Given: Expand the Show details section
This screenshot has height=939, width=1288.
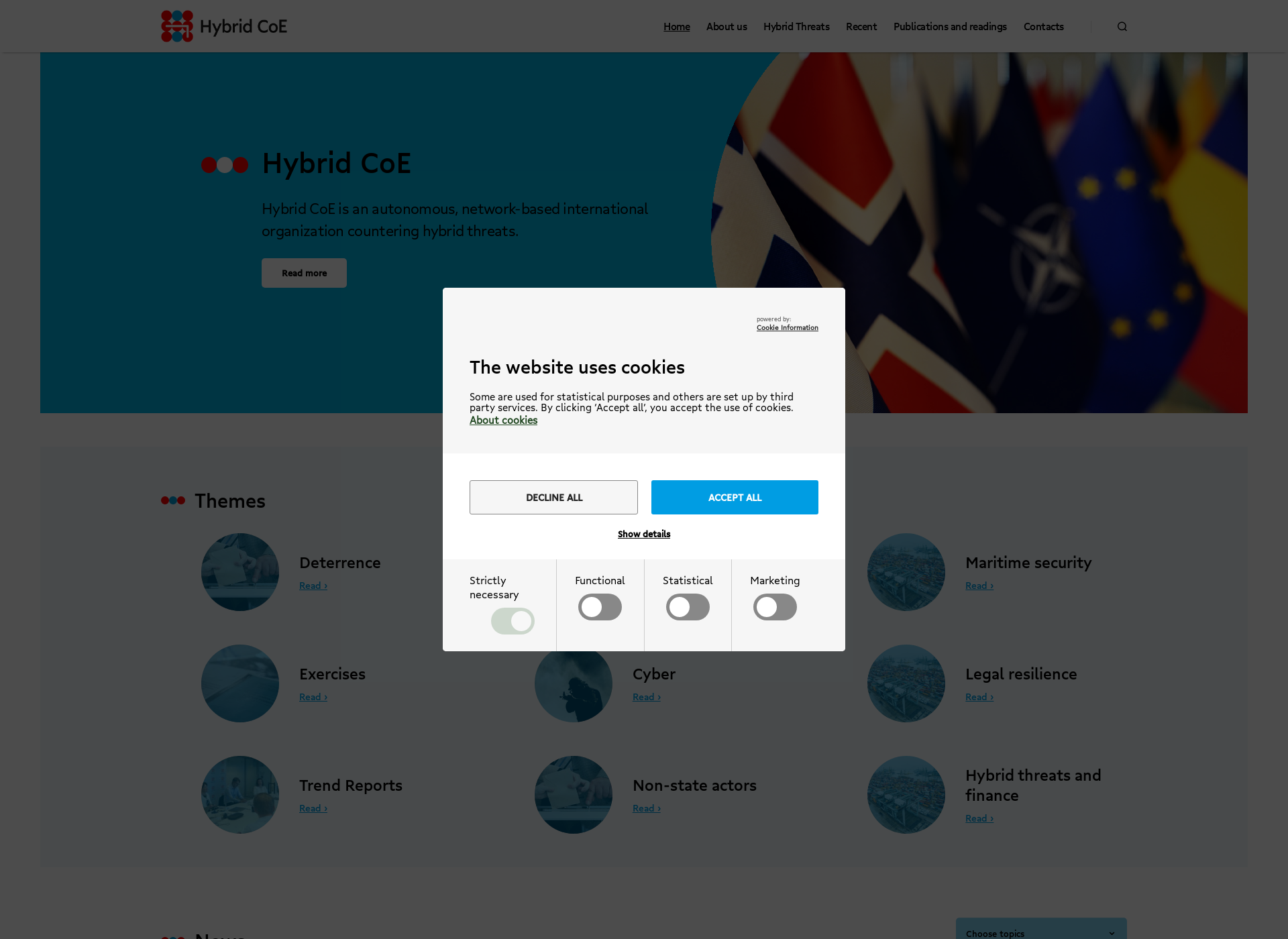Looking at the screenshot, I should 643,533.
